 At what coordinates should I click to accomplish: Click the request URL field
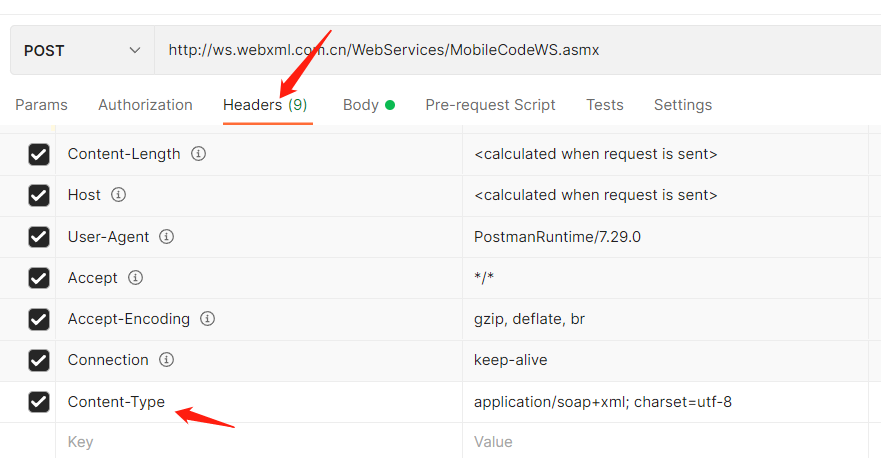point(500,50)
